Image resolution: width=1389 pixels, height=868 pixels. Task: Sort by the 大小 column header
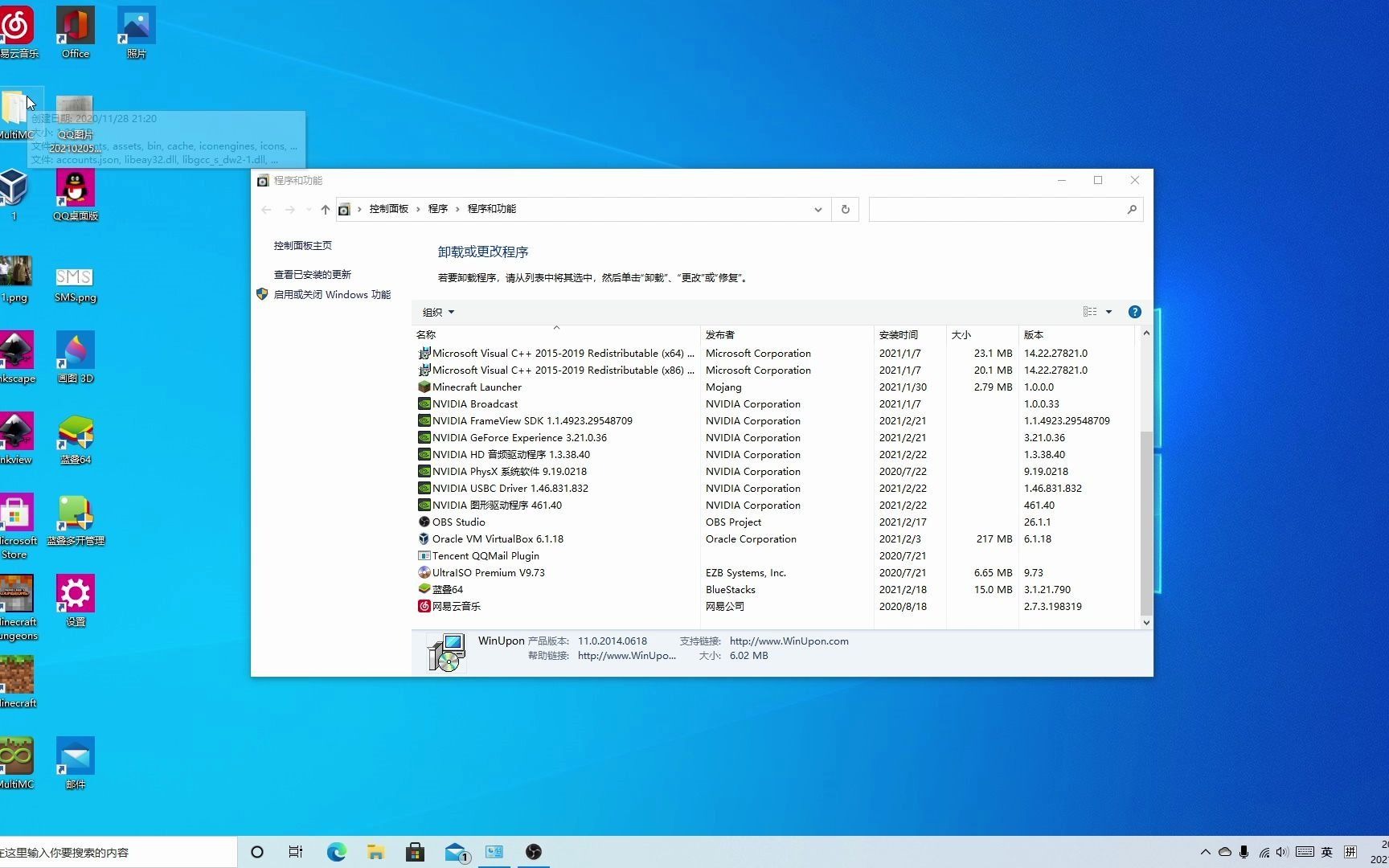click(981, 334)
